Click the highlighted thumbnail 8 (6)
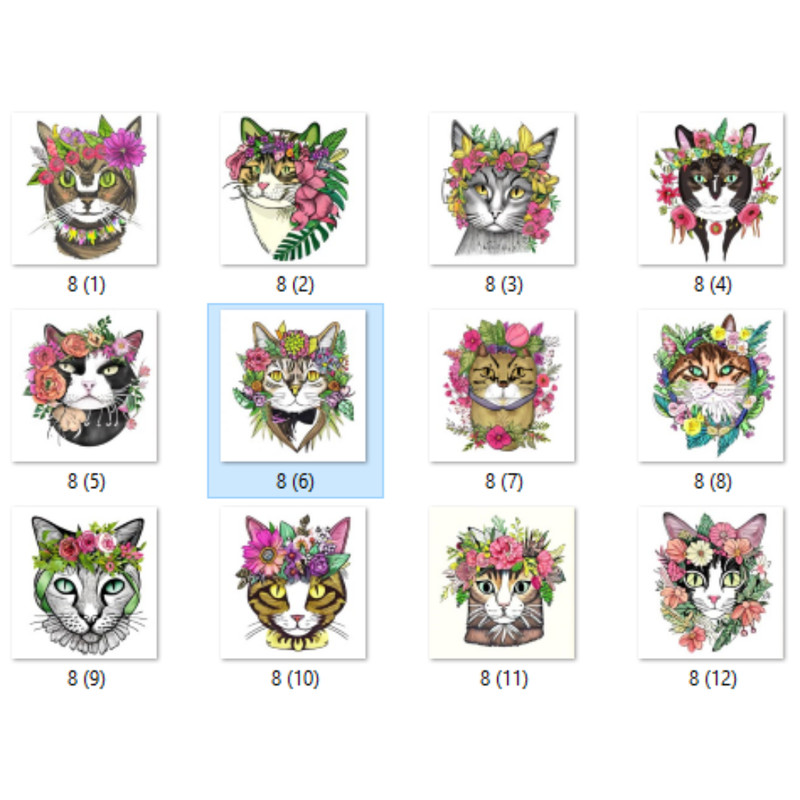This screenshot has width=800, height=800. (x=293, y=385)
